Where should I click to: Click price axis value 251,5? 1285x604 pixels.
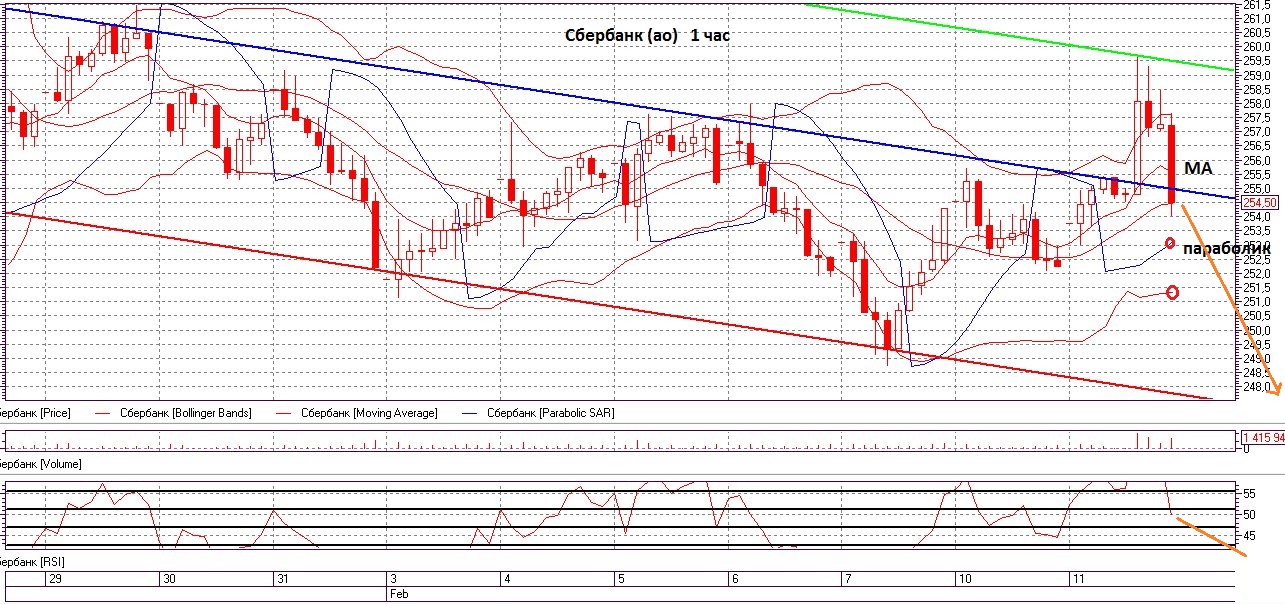pos(1258,288)
